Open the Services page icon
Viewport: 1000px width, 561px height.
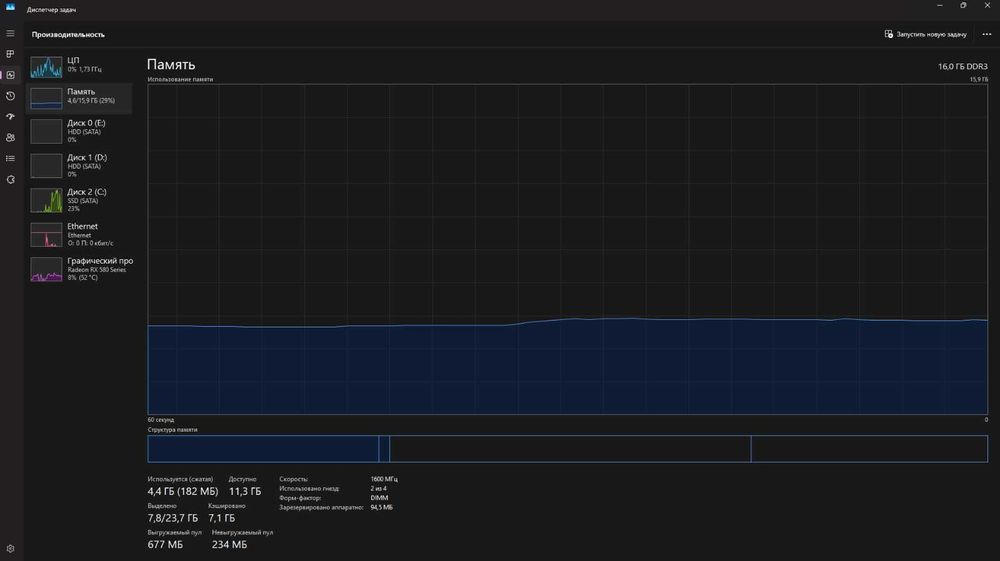pos(10,180)
